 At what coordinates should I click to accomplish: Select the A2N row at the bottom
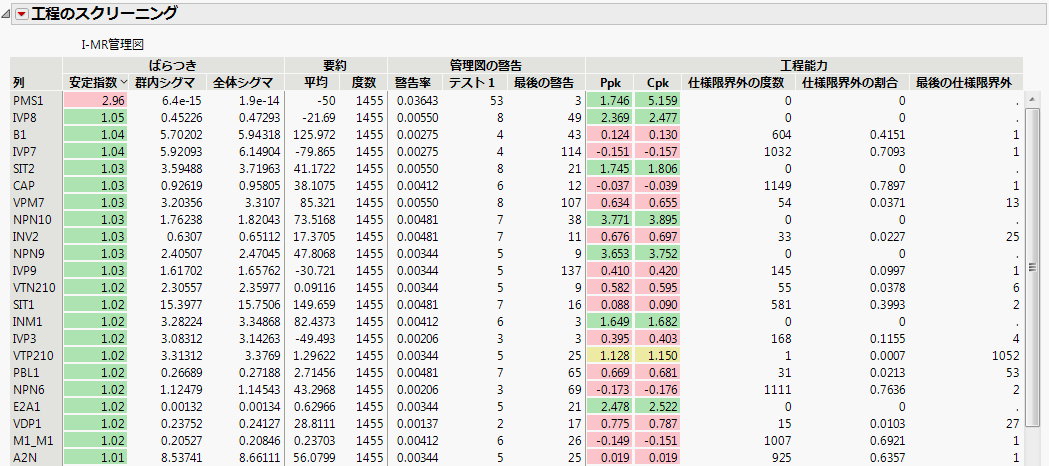24,457
